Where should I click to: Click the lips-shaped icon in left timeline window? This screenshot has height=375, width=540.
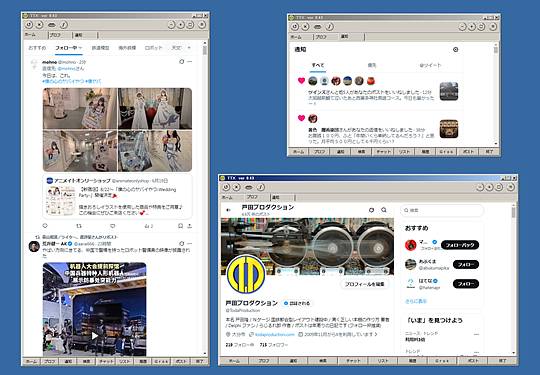(52, 25)
